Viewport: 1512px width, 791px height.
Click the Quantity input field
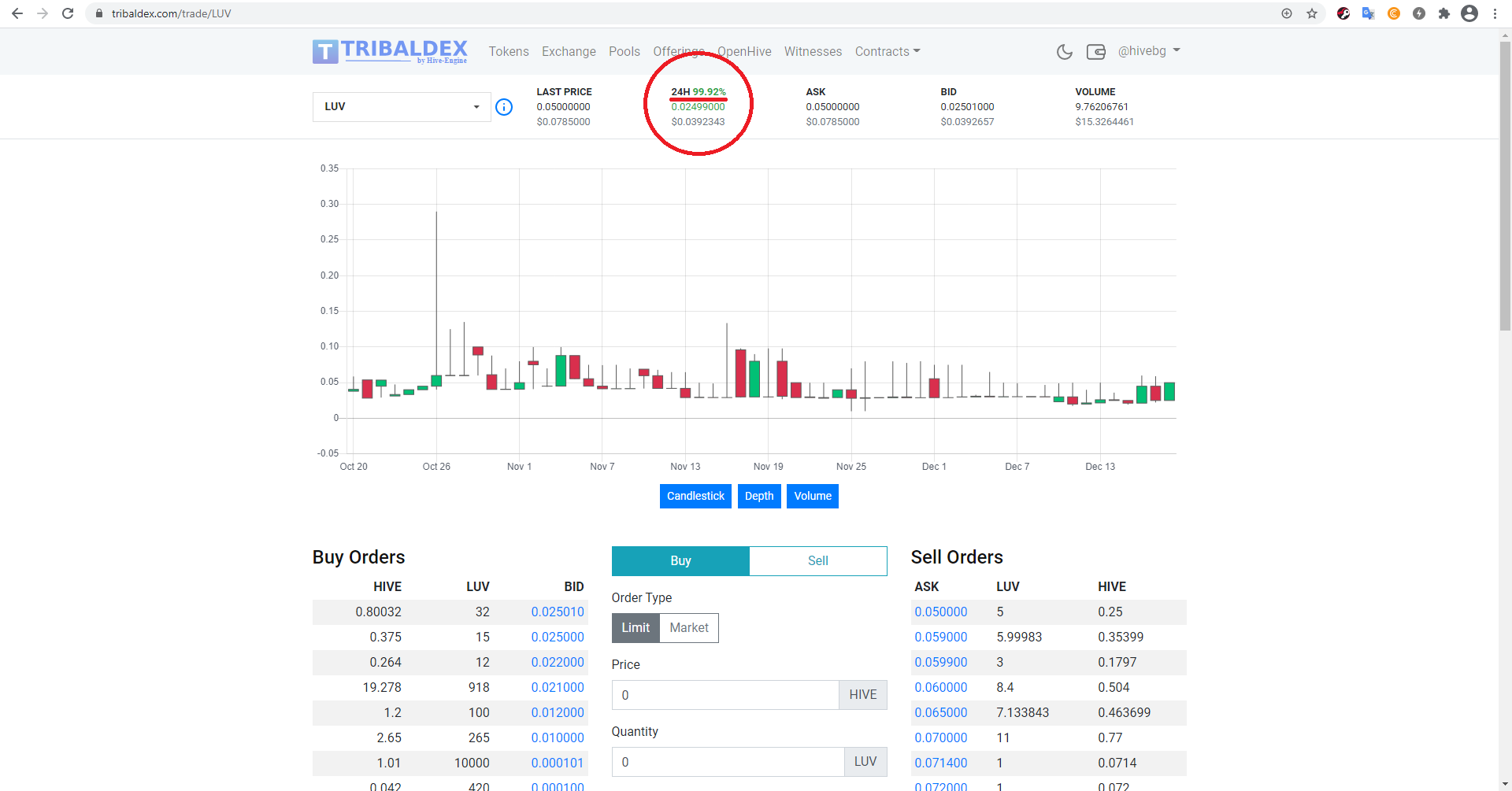728,762
